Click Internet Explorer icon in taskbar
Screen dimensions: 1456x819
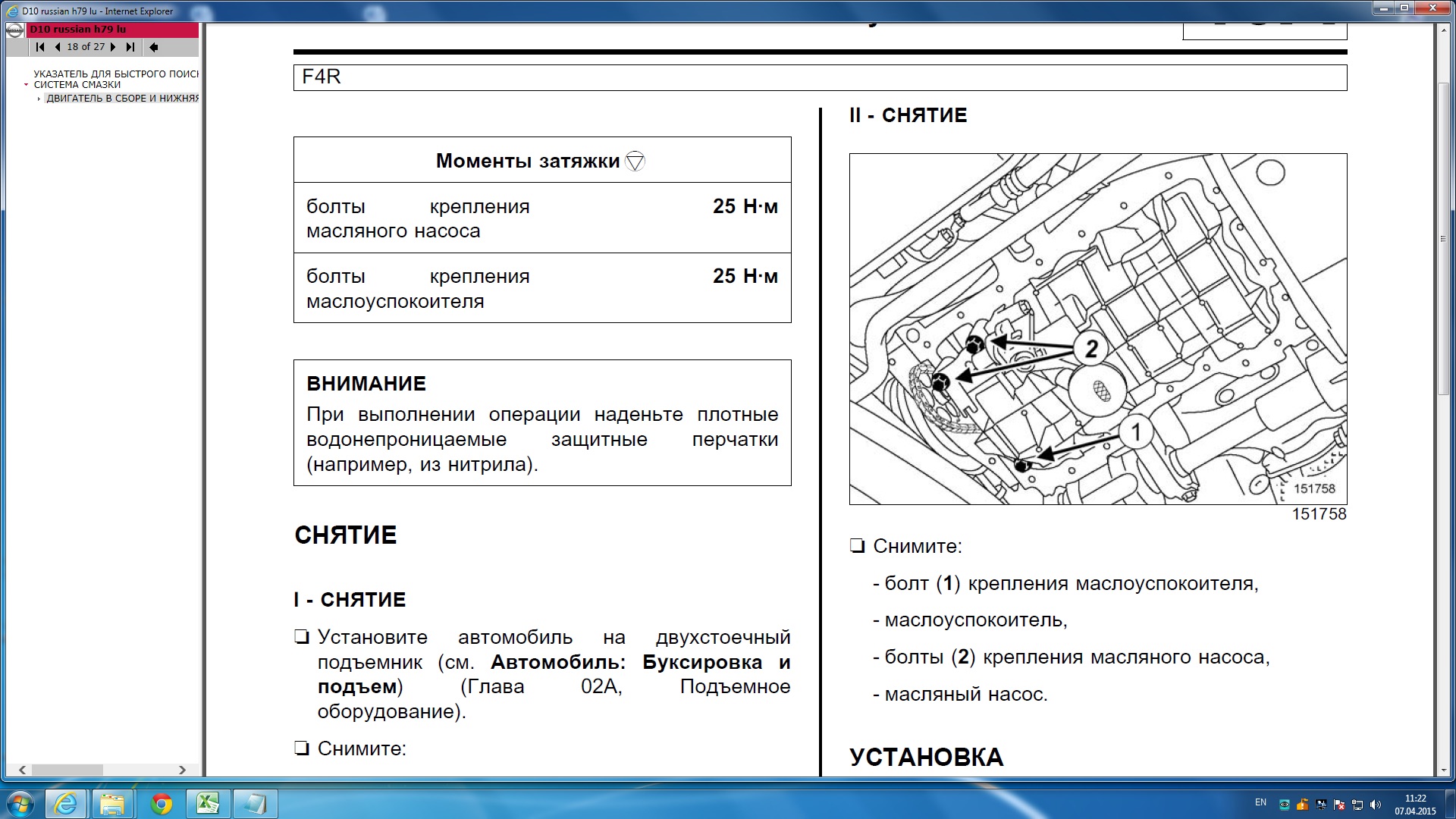point(66,804)
